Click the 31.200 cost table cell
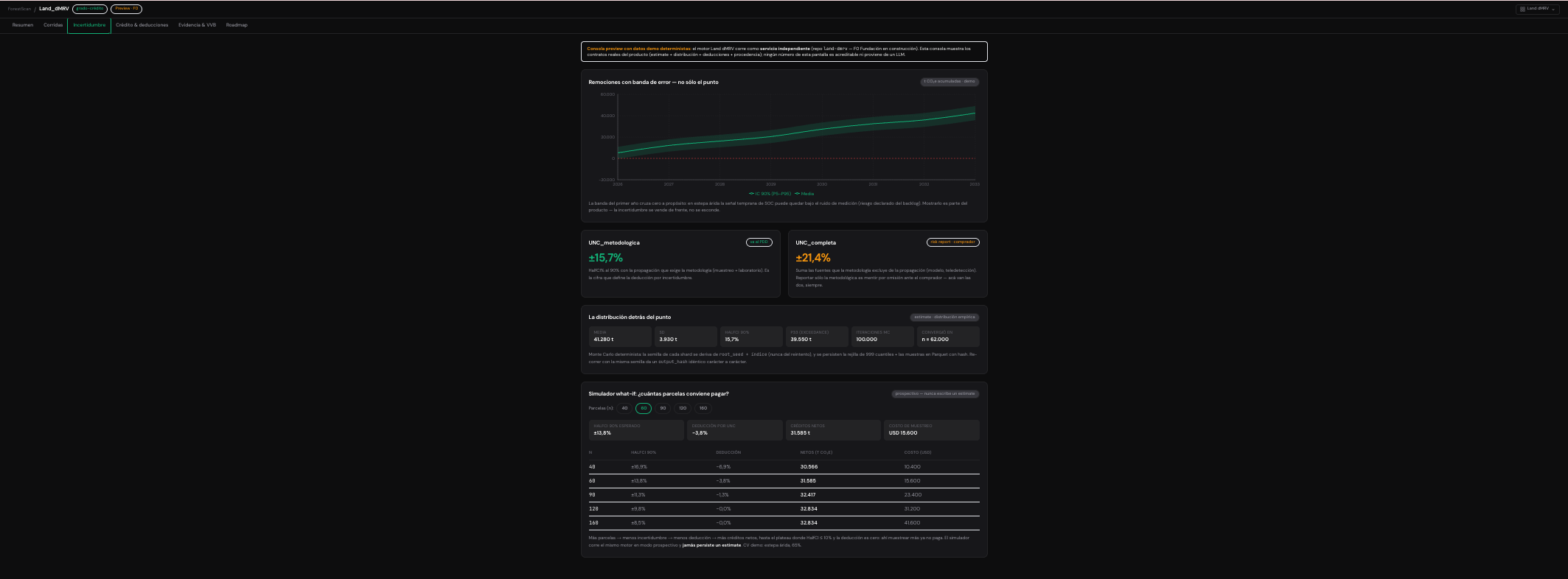 coord(913,509)
